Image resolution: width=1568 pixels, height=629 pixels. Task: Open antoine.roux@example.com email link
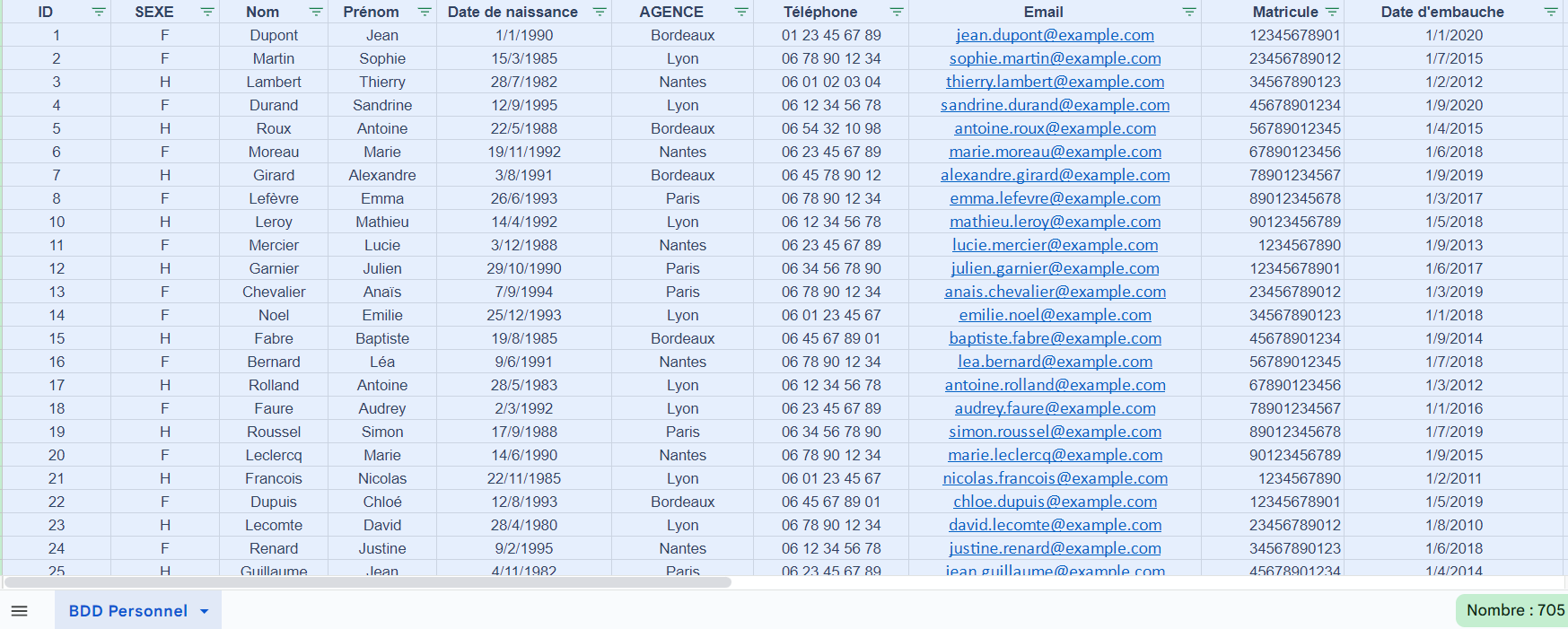(x=1055, y=128)
